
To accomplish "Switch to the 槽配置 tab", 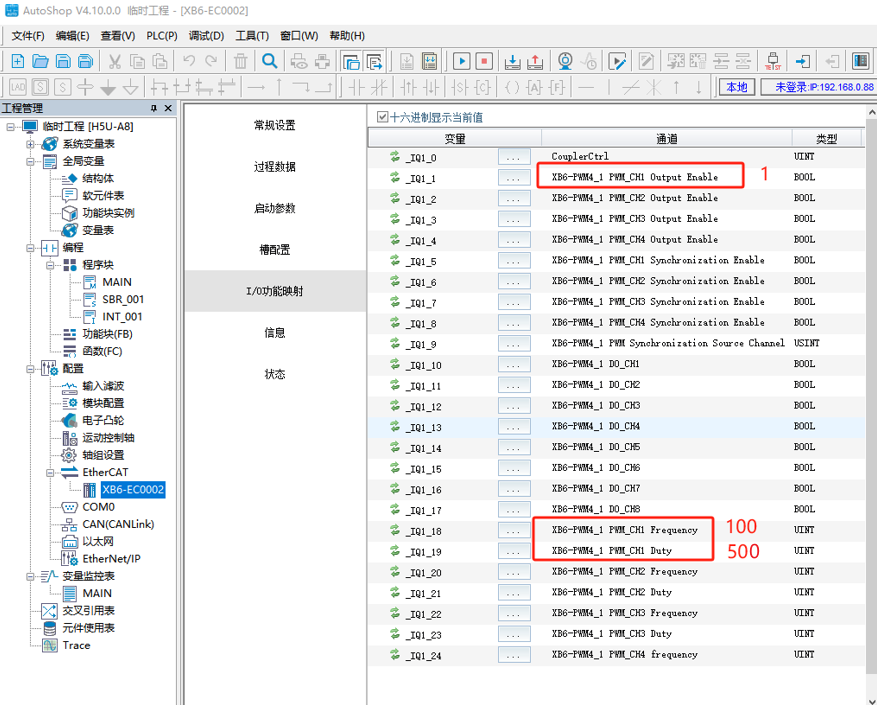I will click(275, 249).
